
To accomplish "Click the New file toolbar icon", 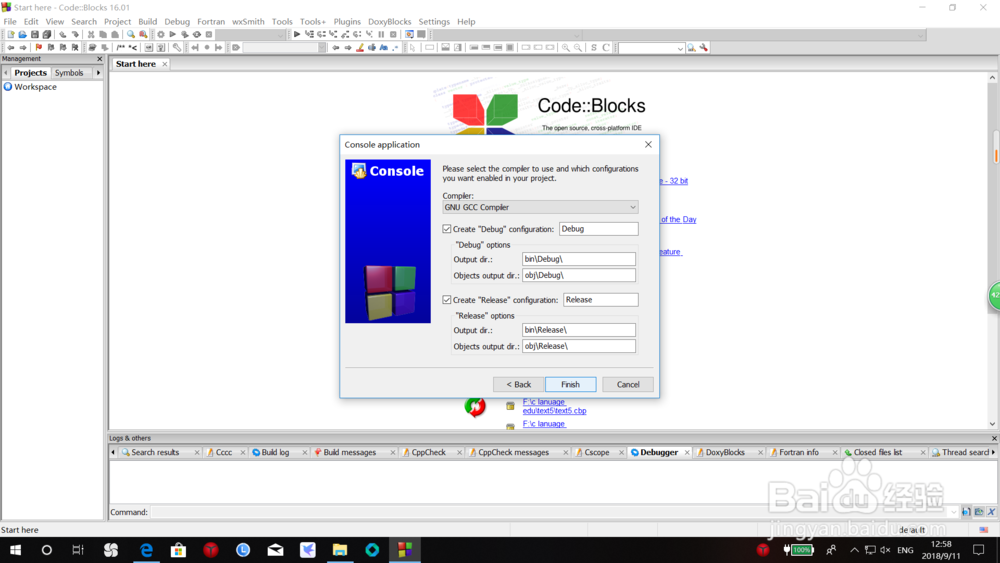I will [10, 34].
